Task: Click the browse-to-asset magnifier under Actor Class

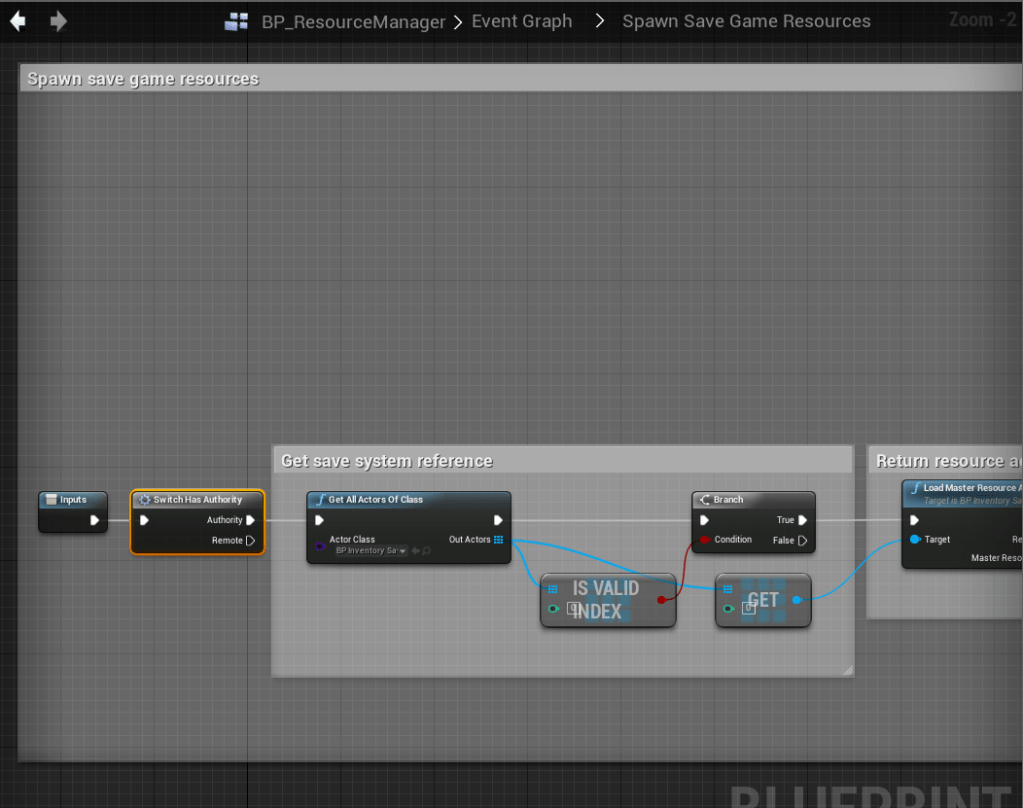Action: [x=426, y=551]
